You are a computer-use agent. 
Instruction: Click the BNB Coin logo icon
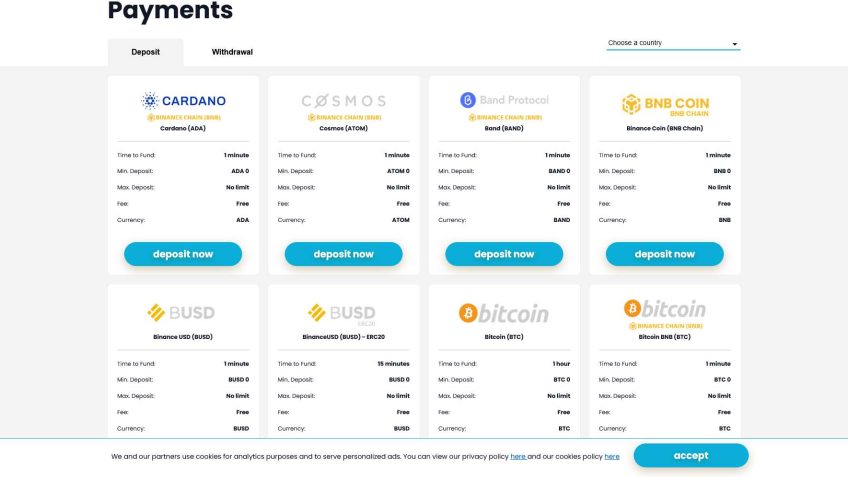tap(630, 104)
